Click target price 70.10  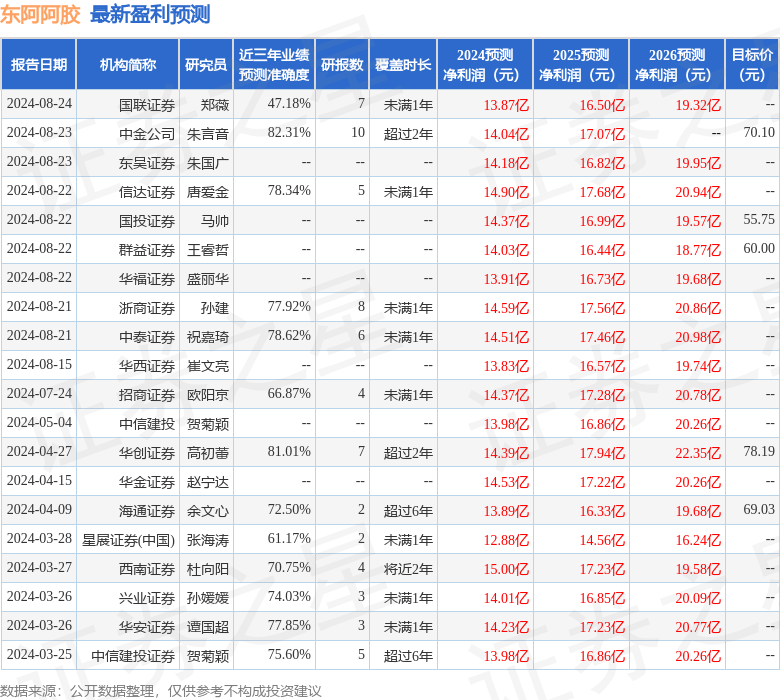pyautogui.click(x=759, y=133)
